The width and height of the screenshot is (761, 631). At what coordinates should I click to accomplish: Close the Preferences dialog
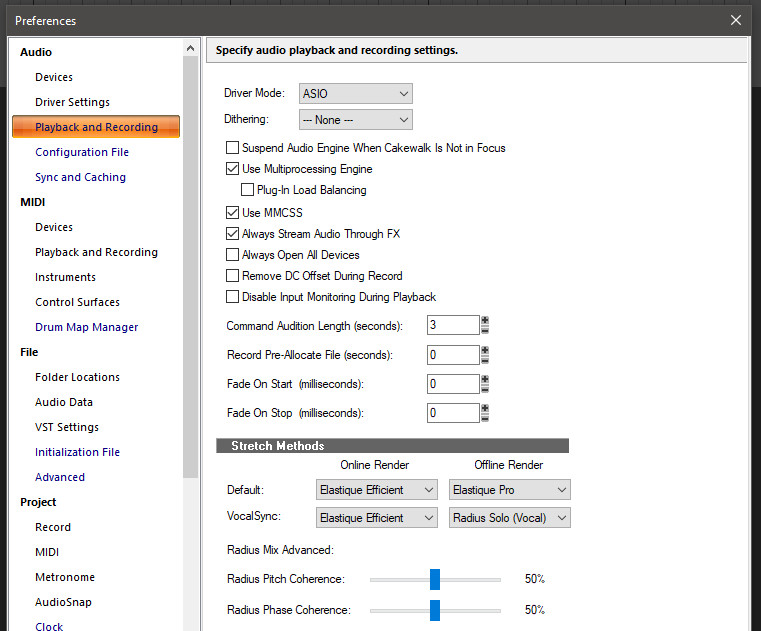pos(736,20)
